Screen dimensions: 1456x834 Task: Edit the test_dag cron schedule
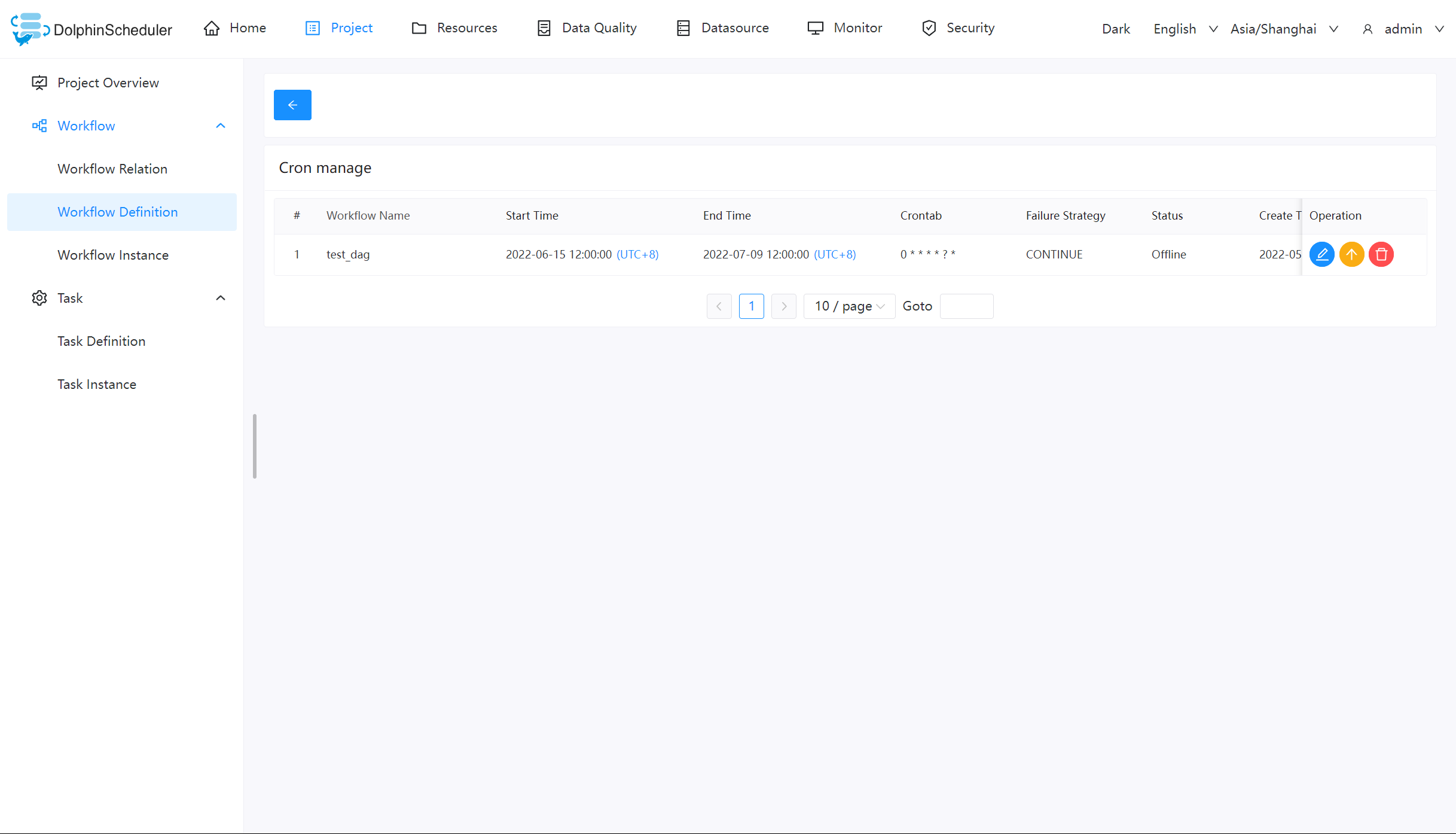[1321, 254]
